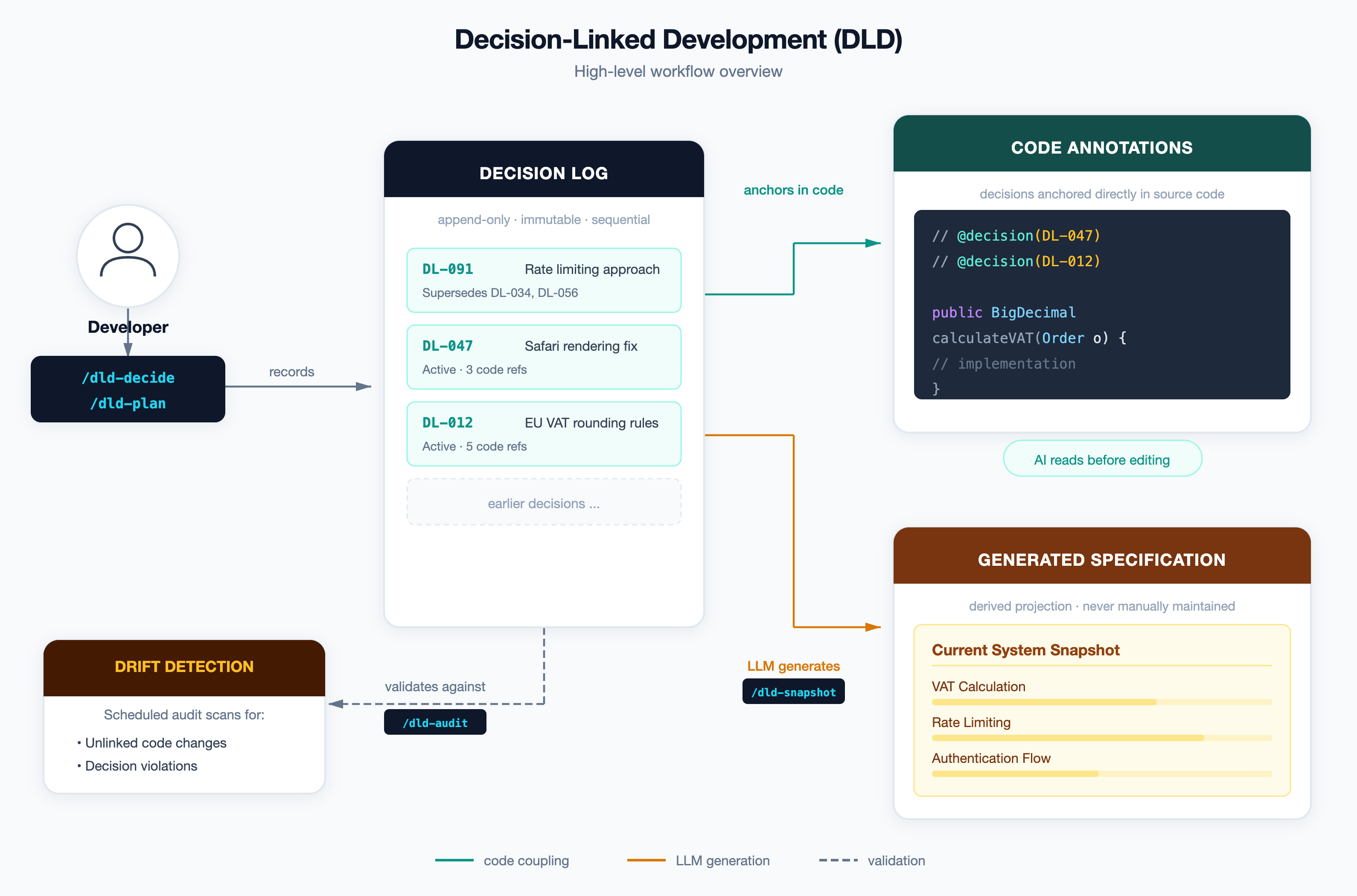Click the /dld-audit command badge
This screenshot has height=896, width=1357.
tap(435, 723)
